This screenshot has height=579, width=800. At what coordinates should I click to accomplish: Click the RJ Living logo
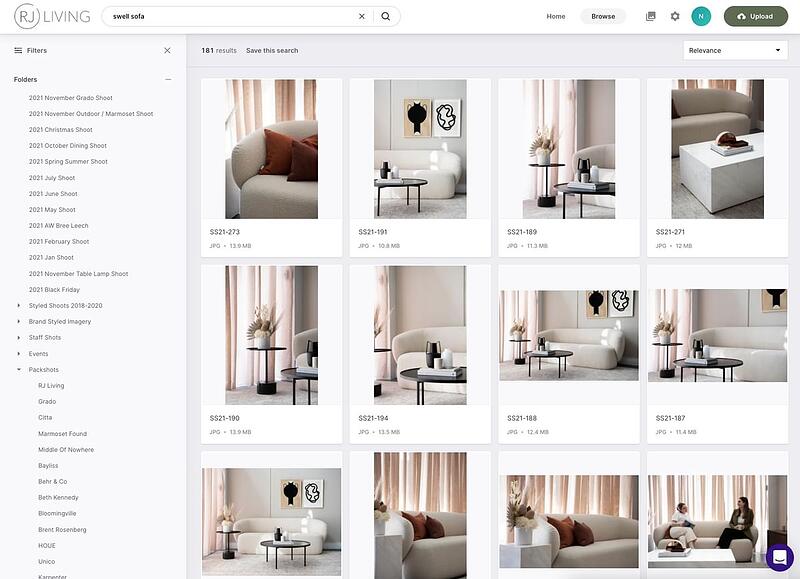(52, 16)
